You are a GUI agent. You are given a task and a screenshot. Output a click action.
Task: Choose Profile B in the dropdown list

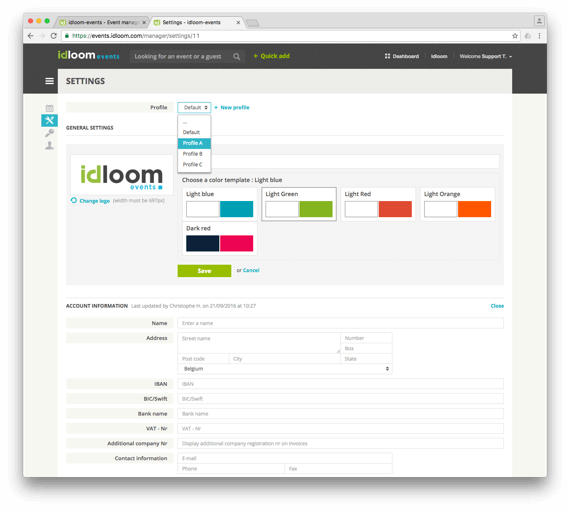[194, 154]
